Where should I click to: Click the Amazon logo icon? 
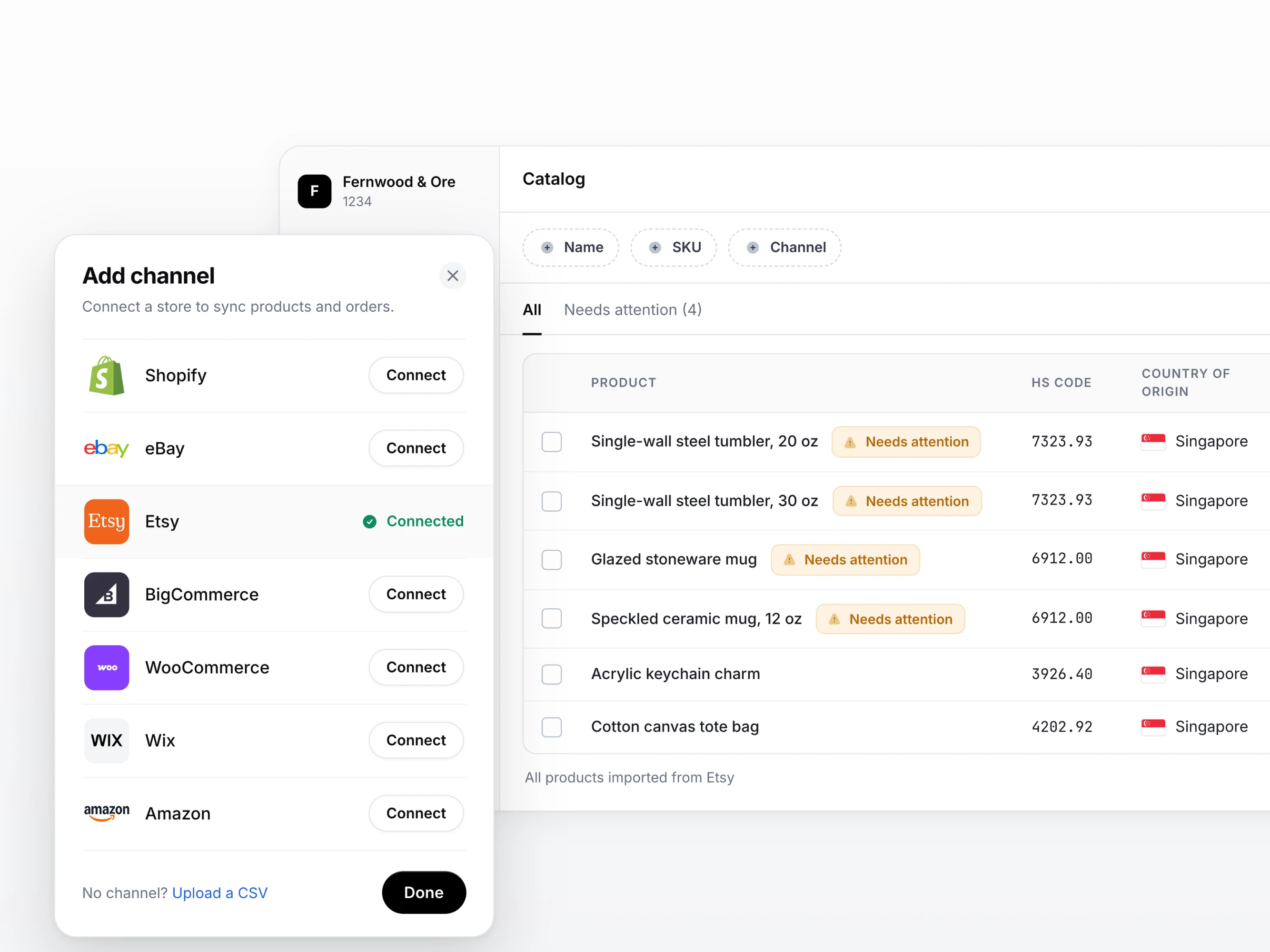click(x=106, y=813)
